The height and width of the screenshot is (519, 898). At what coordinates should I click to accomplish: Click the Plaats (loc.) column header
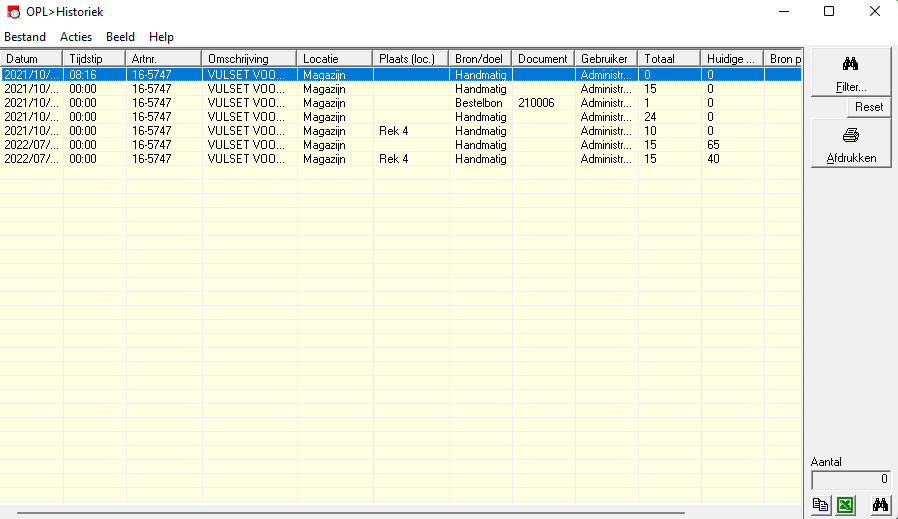(x=411, y=58)
